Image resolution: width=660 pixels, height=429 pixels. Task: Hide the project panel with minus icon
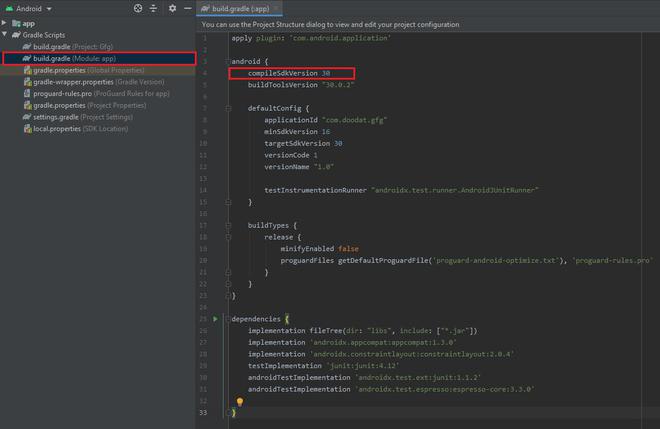[188, 8]
